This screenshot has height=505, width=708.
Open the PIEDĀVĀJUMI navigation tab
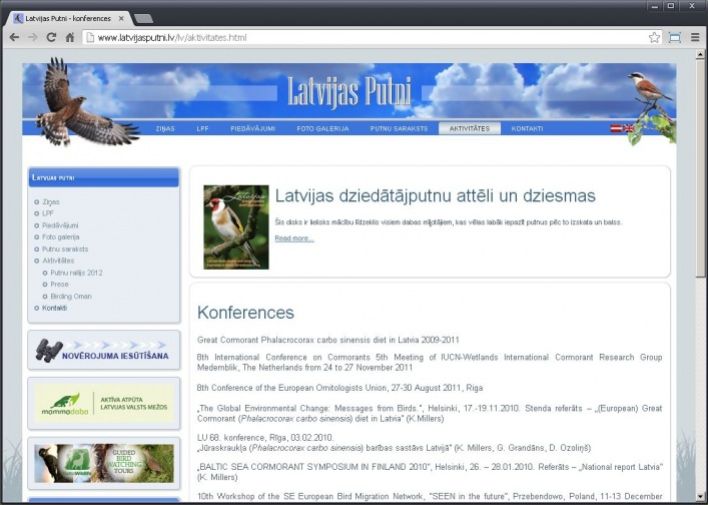[252, 129]
